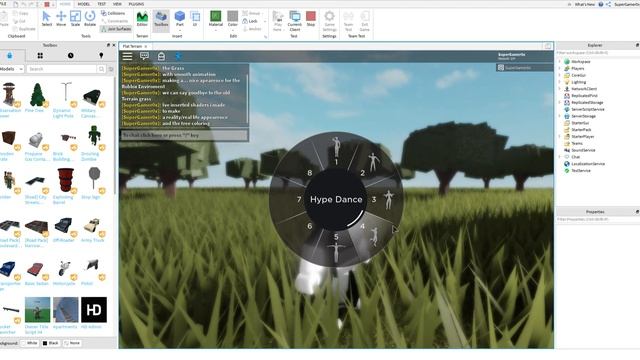This screenshot has width=640, height=360.
Task: Expand the ReplicatedStorage node
Action: pos(560,102)
